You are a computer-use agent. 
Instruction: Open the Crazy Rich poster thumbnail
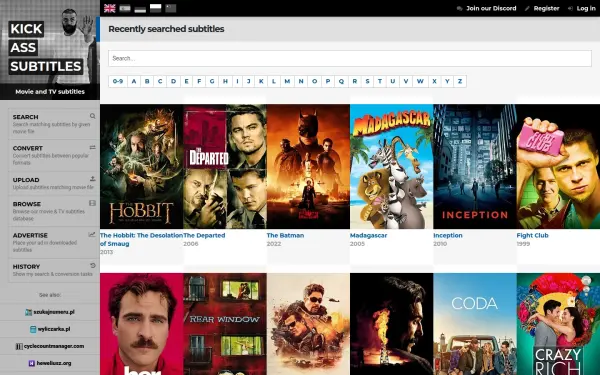[x=558, y=324]
